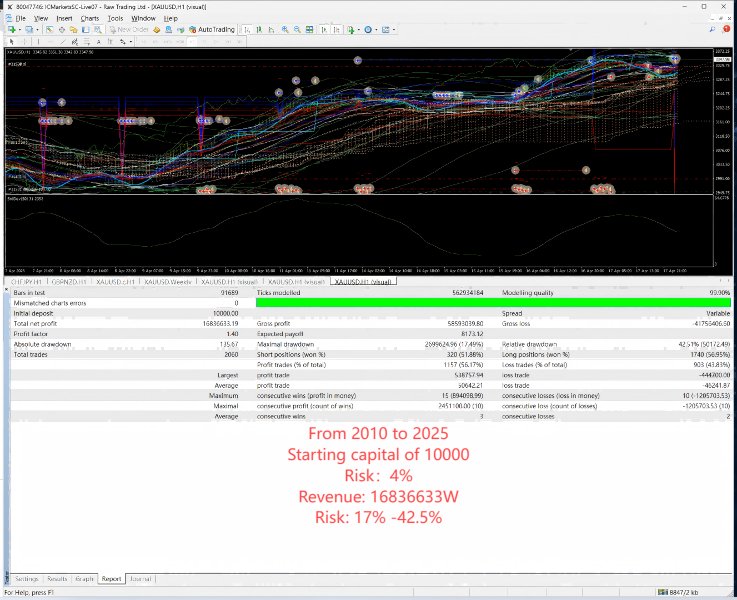The height and width of the screenshot is (600, 737).
Task: Open the Charts menu
Action: pos(90,18)
